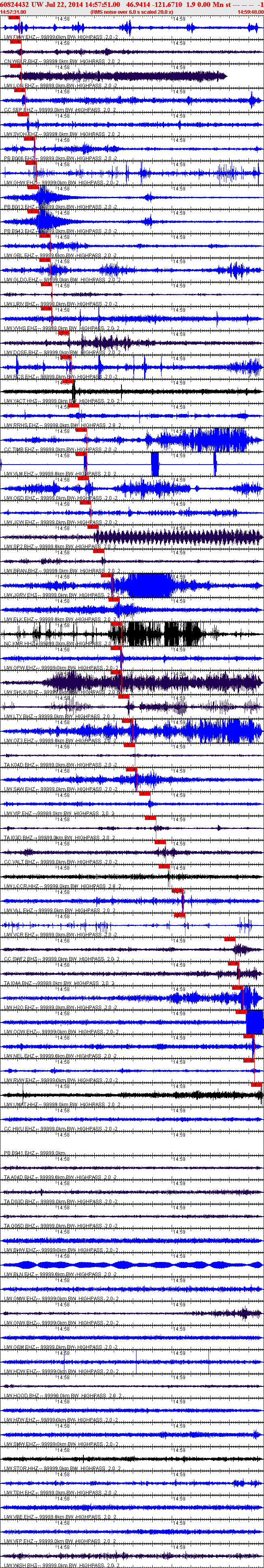Click the event ID 60824432 in header
264x1568 pixels.
(15, 4)
